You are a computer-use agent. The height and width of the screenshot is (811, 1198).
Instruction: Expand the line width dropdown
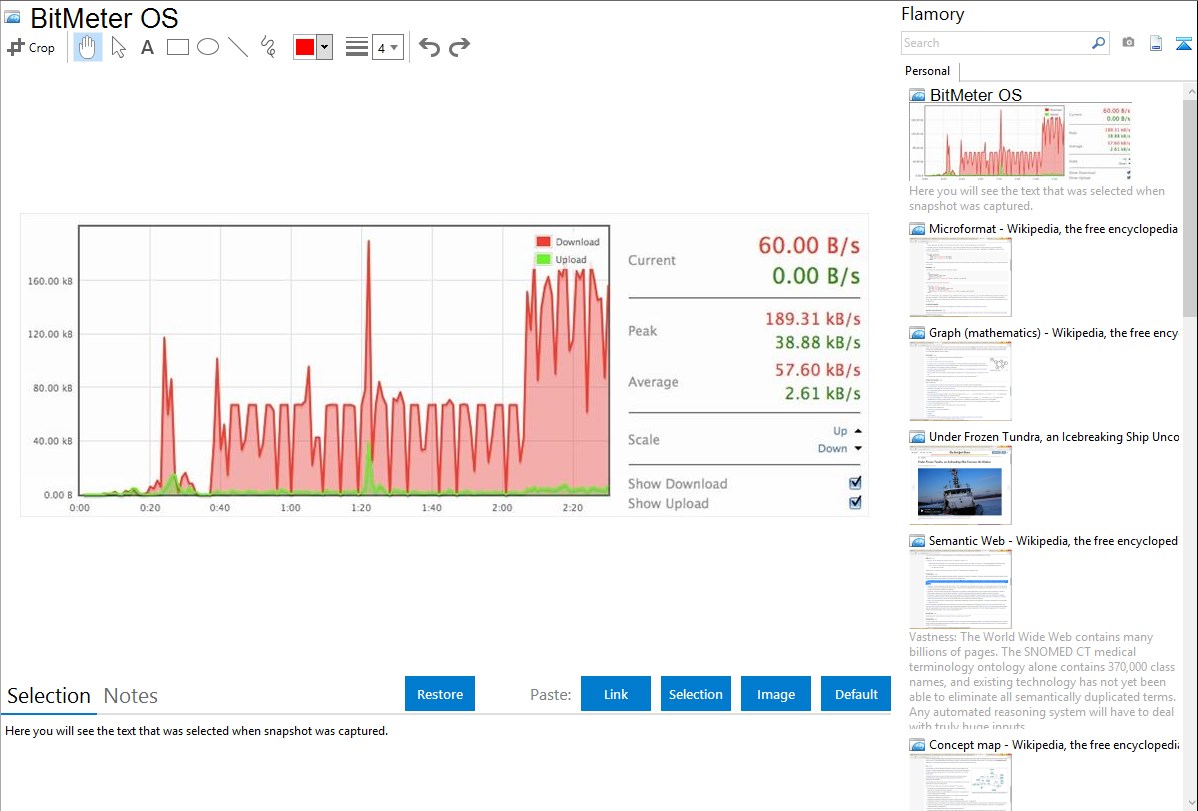pyautogui.click(x=387, y=47)
